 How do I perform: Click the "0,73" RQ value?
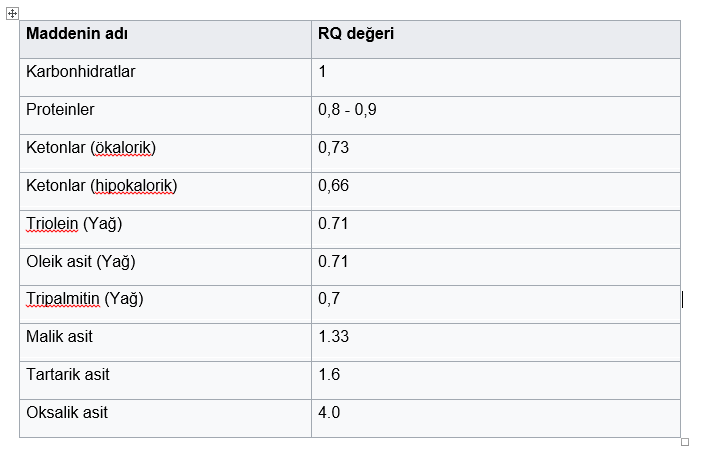point(333,148)
